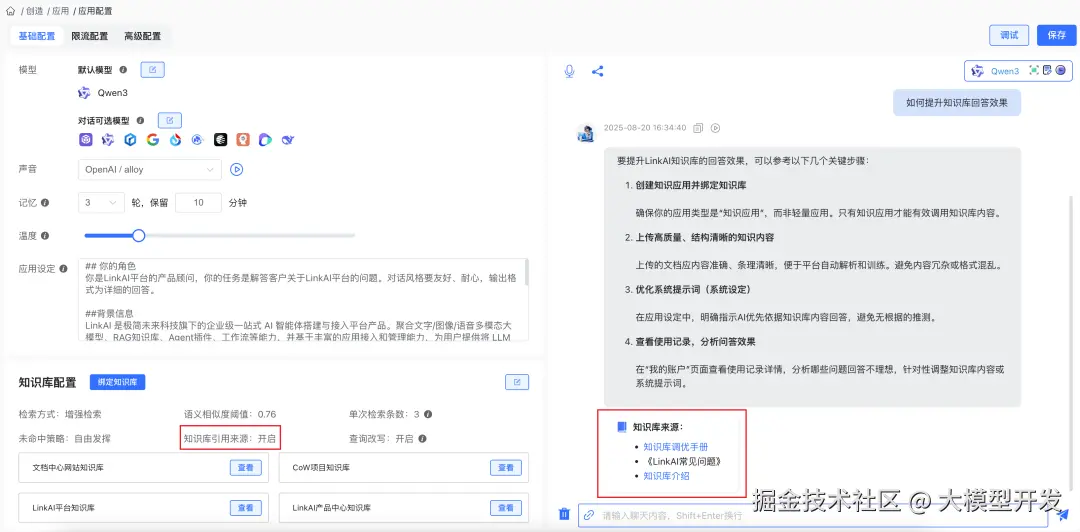The image size is (1080, 532).
Task: Click the orange head-silhouette model icon
Action: 242,140
